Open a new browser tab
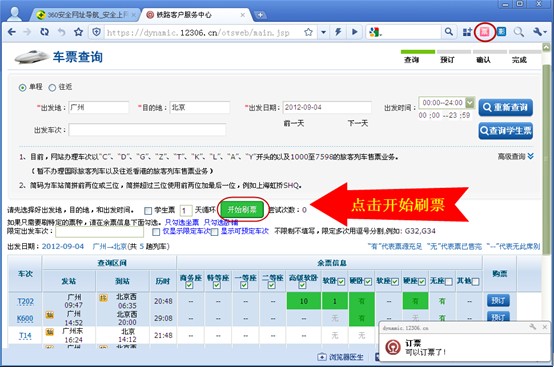The width and height of the screenshot is (554, 370). (x=260, y=15)
